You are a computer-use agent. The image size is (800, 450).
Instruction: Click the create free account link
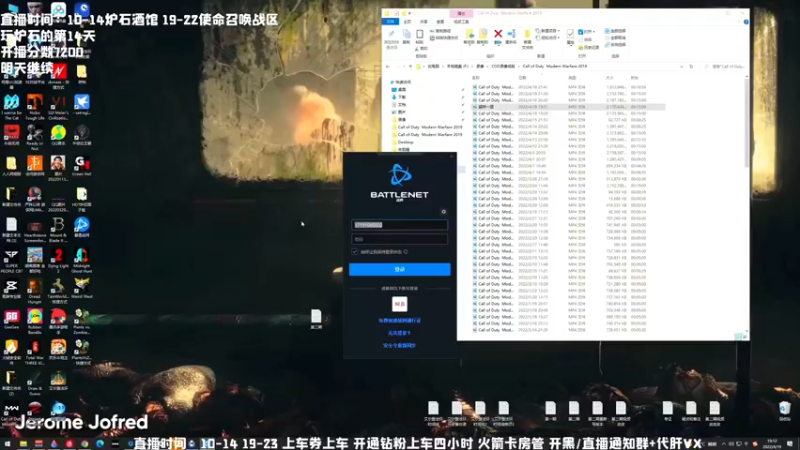coord(399,321)
